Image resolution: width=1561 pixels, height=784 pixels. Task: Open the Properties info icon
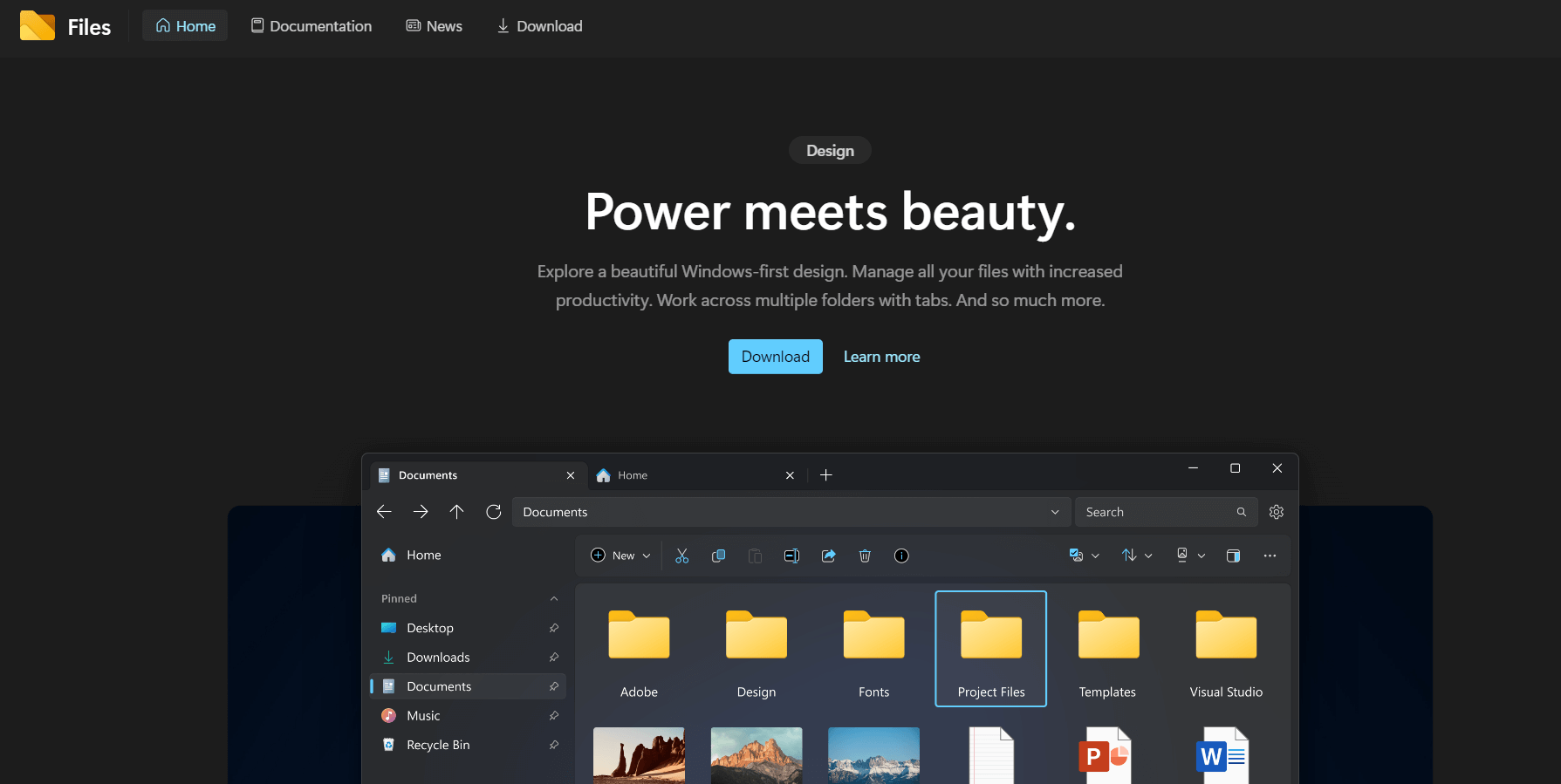901,556
